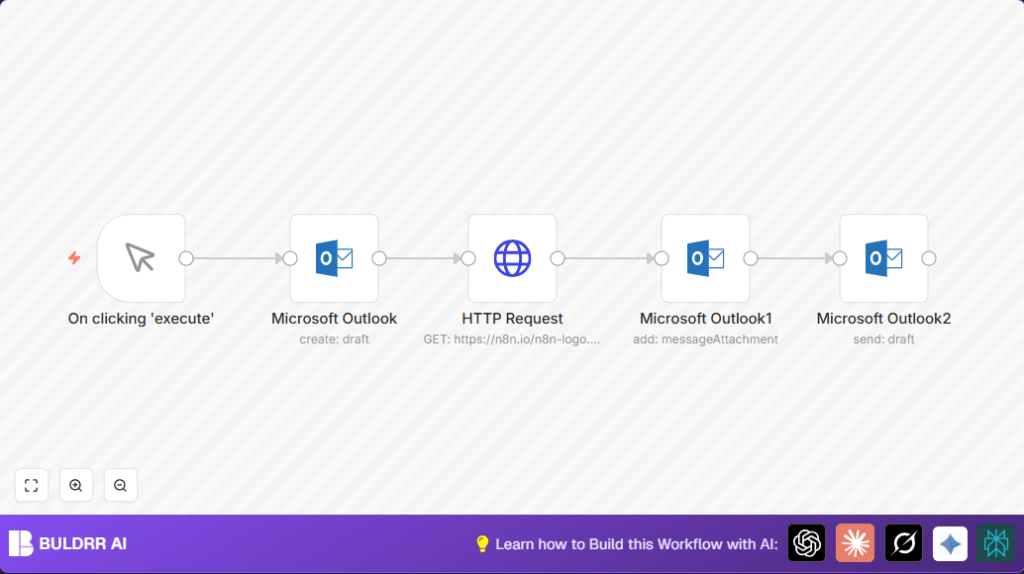Viewport: 1024px width, 574px height.
Task: Click input connector of HTTP Request node
Action: (468, 259)
